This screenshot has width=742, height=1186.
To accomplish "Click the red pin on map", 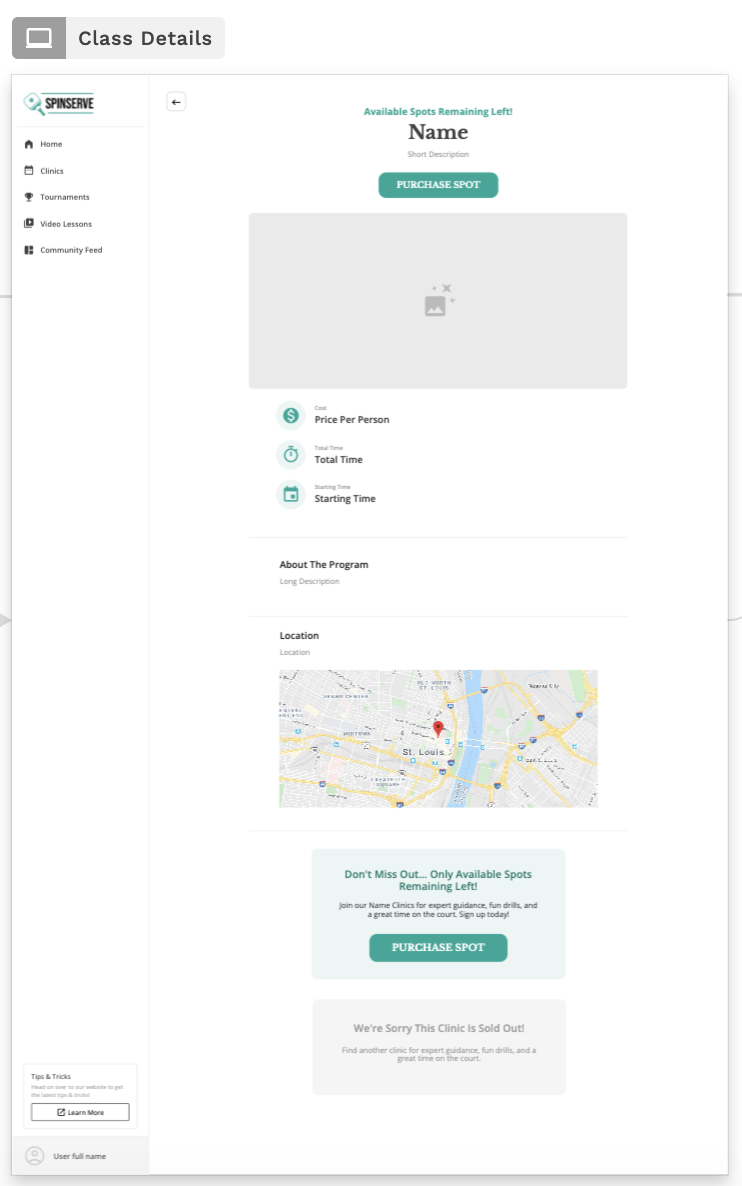I will click(437, 728).
